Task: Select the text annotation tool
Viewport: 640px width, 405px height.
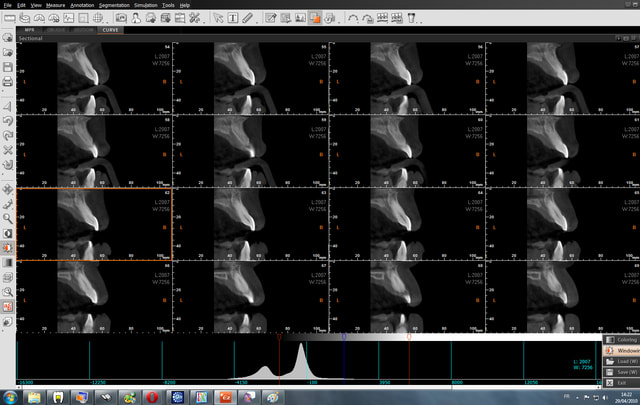Action: point(233,18)
